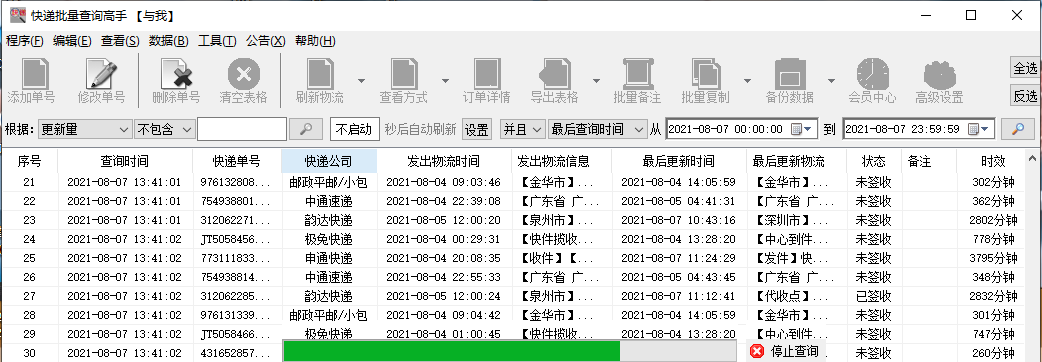Click the 删除单号 toolbar icon
Image resolution: width=1042 pixels, height=362 pixels.
[x=176, y=73]
